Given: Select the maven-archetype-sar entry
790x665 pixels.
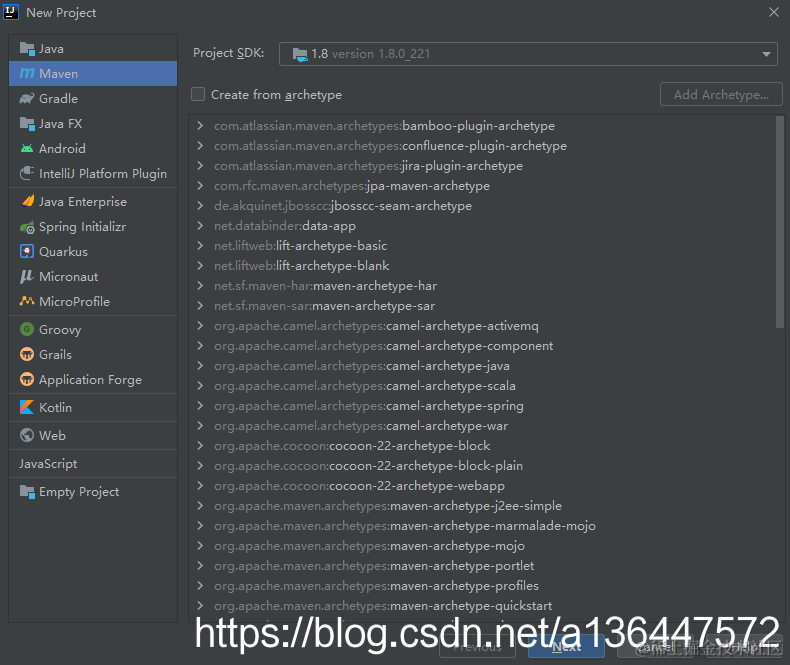Looking at the screenshot, I should click(324, 306).
